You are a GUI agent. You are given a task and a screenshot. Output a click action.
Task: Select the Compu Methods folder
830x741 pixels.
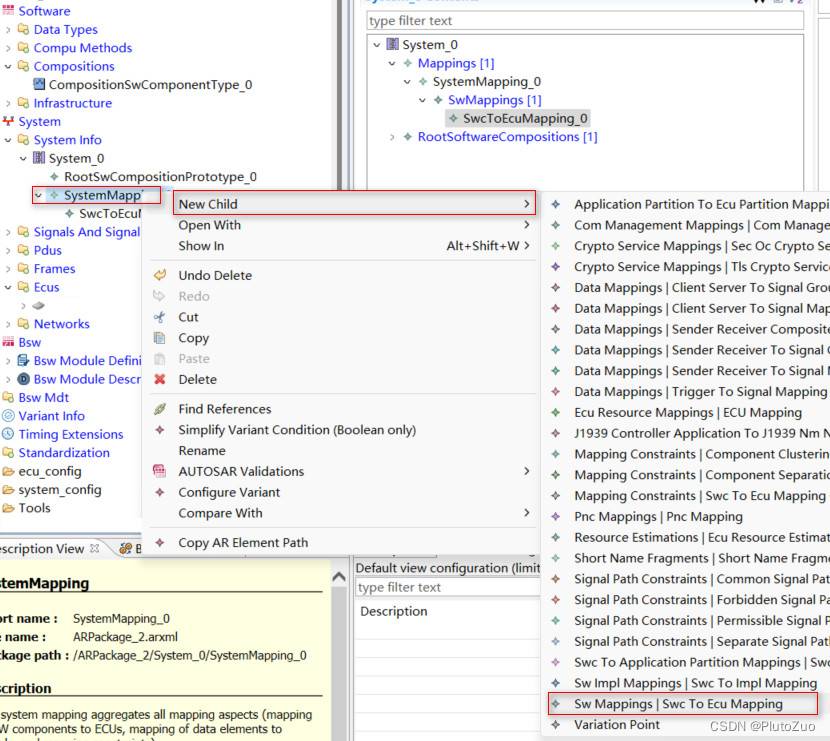pos(83,48)
